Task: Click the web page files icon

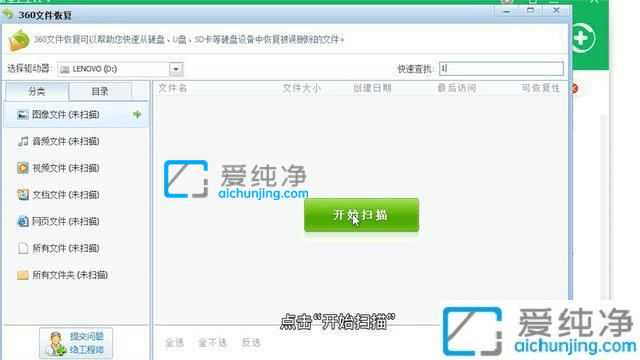Action: 22,222
